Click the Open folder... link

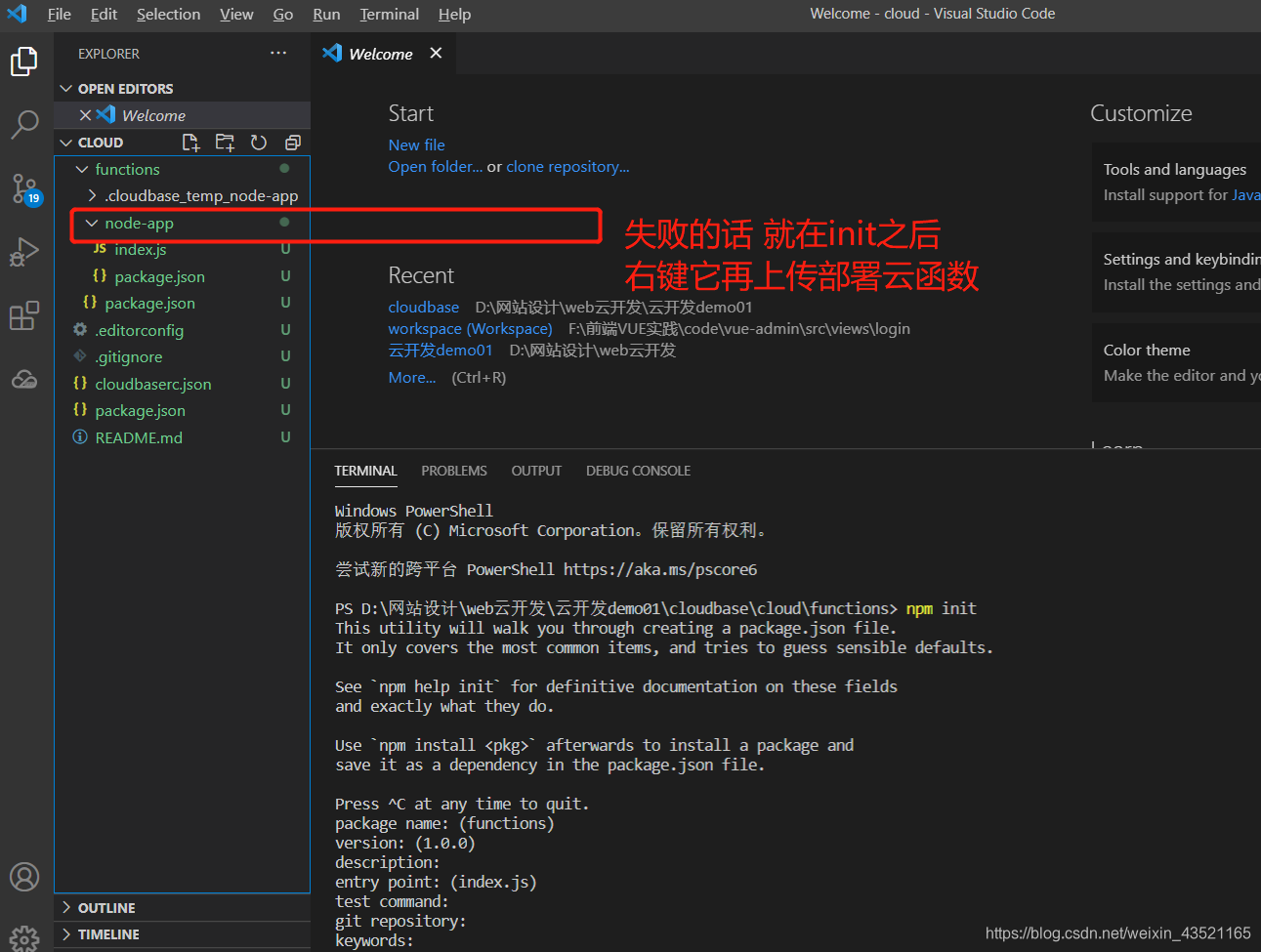click(435, 167)
